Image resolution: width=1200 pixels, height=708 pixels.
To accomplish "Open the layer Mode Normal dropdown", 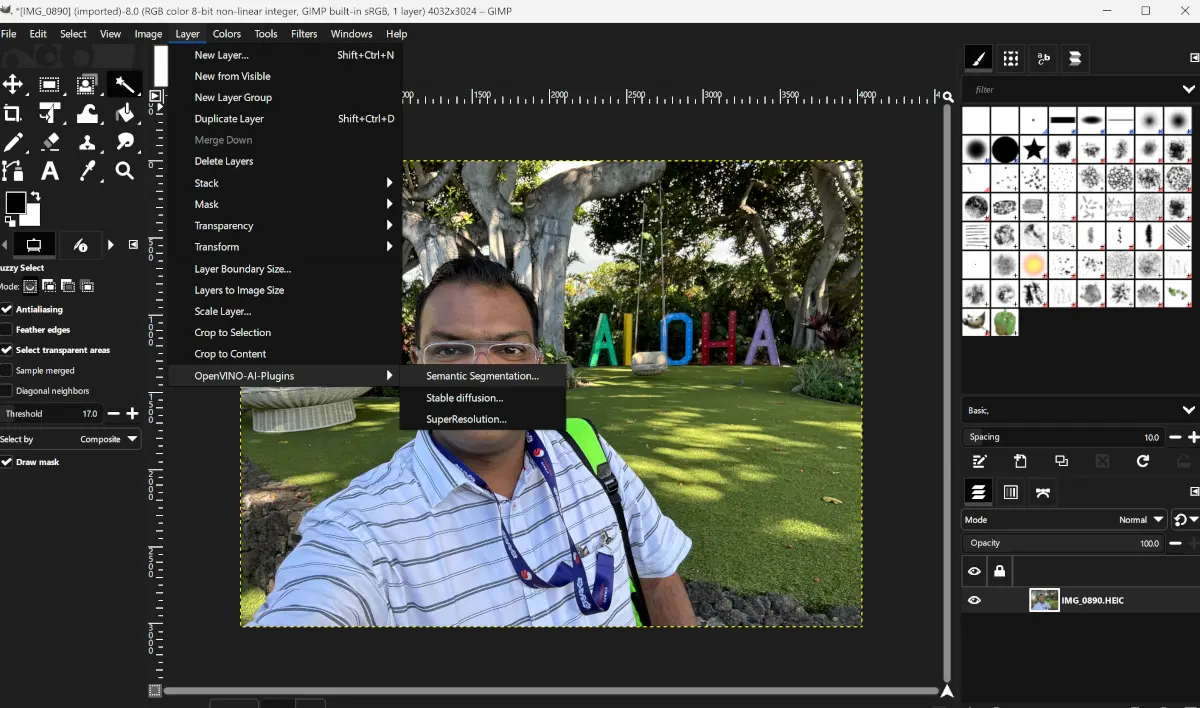I will pyautogui.click(x=1064, y=519).
